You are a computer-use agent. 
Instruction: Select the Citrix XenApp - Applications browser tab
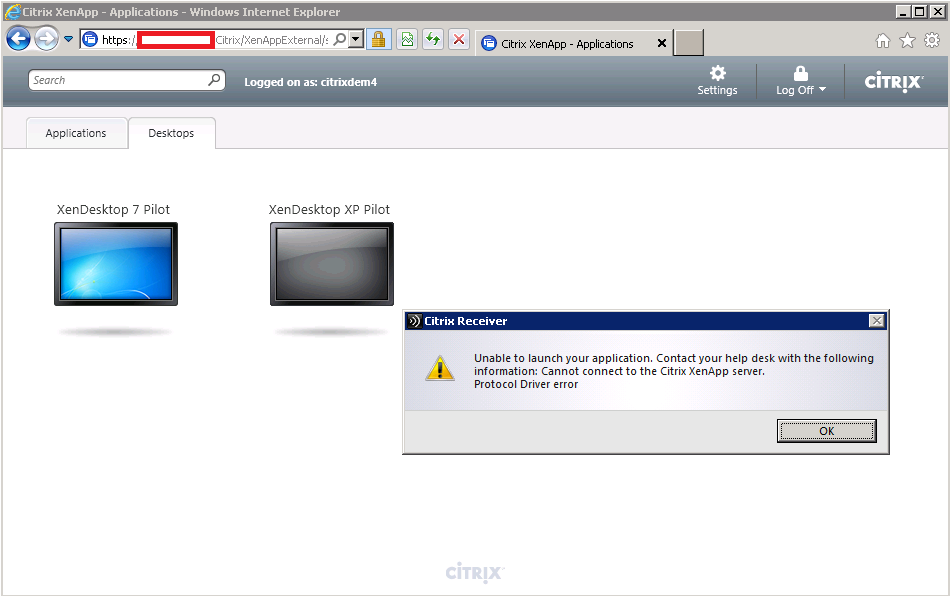[x=566, y=44]
